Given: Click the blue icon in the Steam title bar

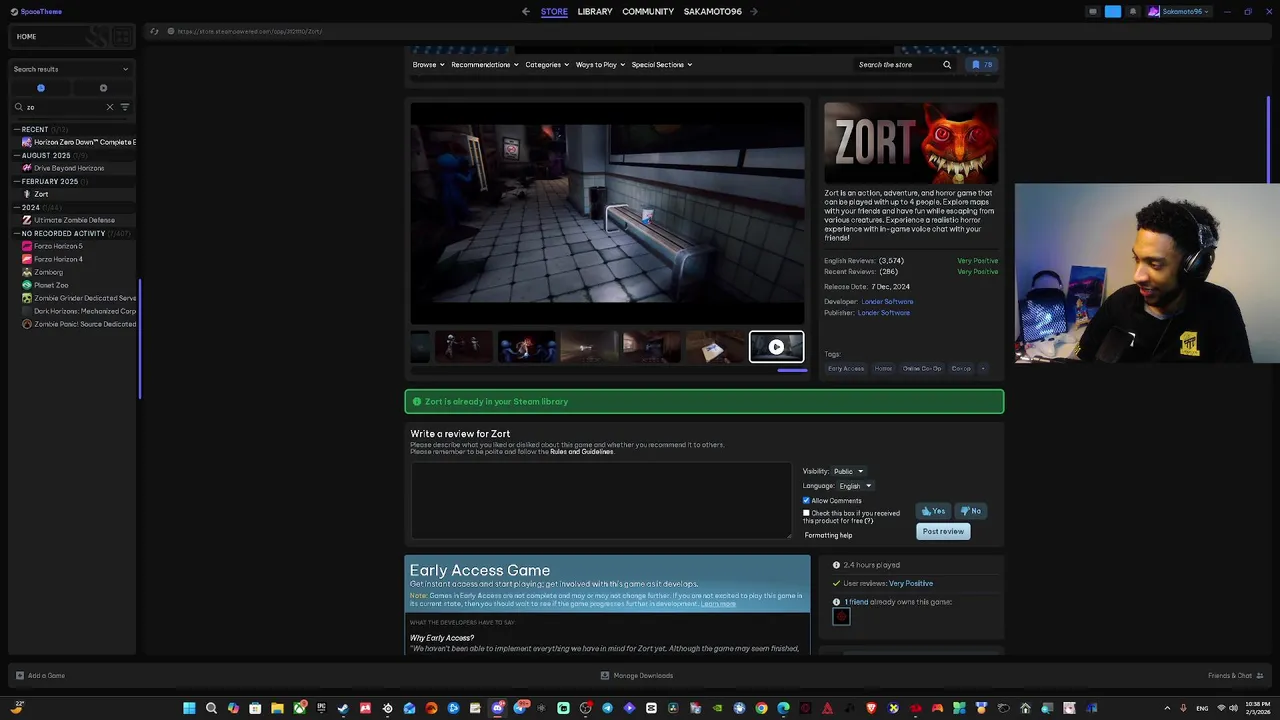Looking at the screenshot, I should 1113,12.
